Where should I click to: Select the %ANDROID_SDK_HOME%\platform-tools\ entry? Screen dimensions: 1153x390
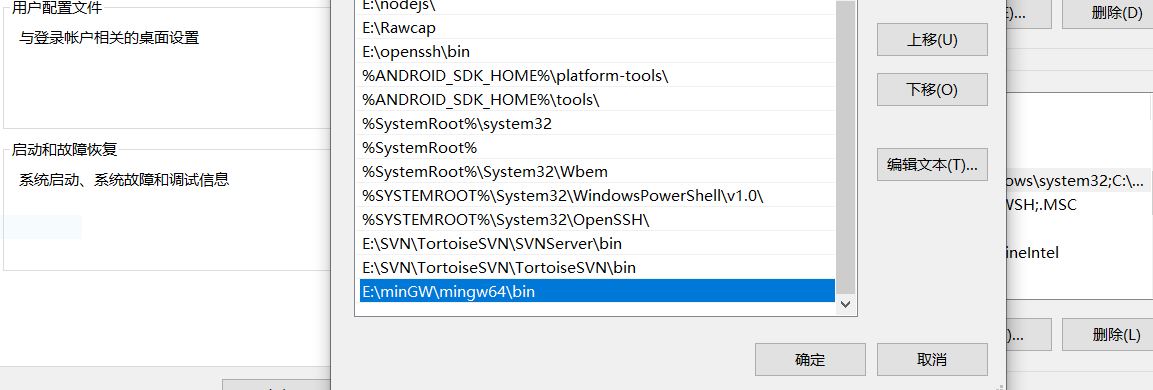[x=597, y=76]
